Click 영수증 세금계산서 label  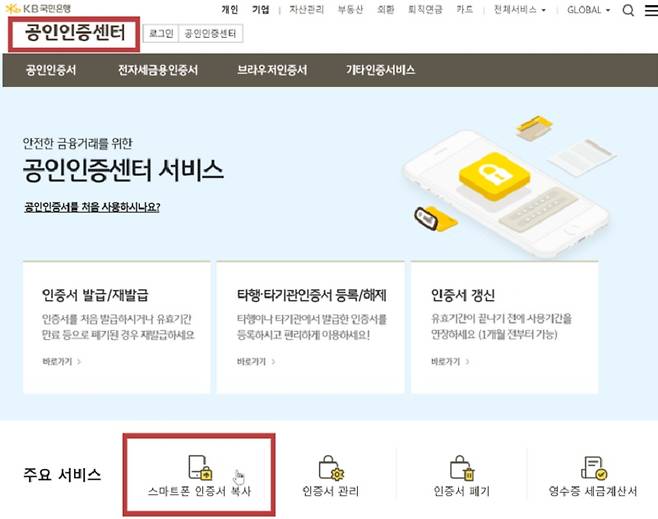click(x=593, y=491)
